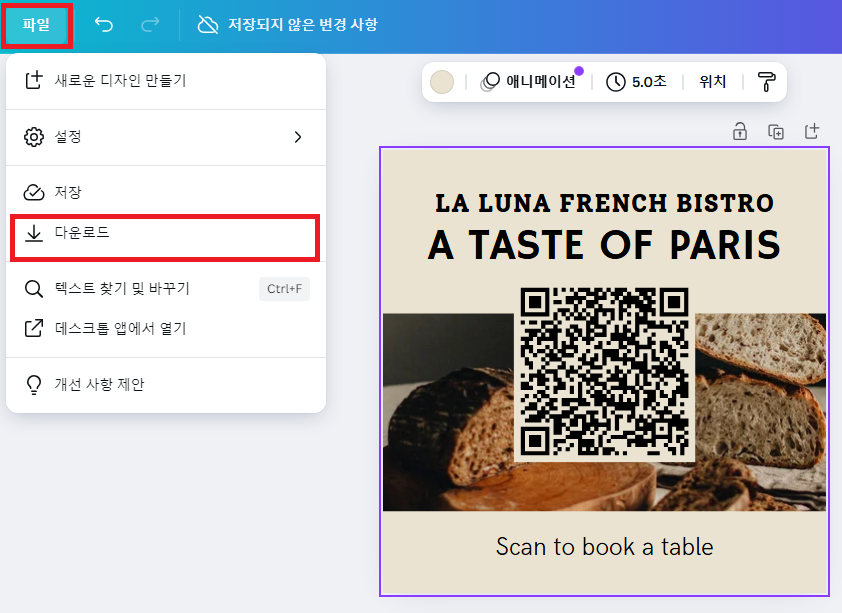Click the clock timing icon
This screenshot has height=613, width=842.
[615, 82]
